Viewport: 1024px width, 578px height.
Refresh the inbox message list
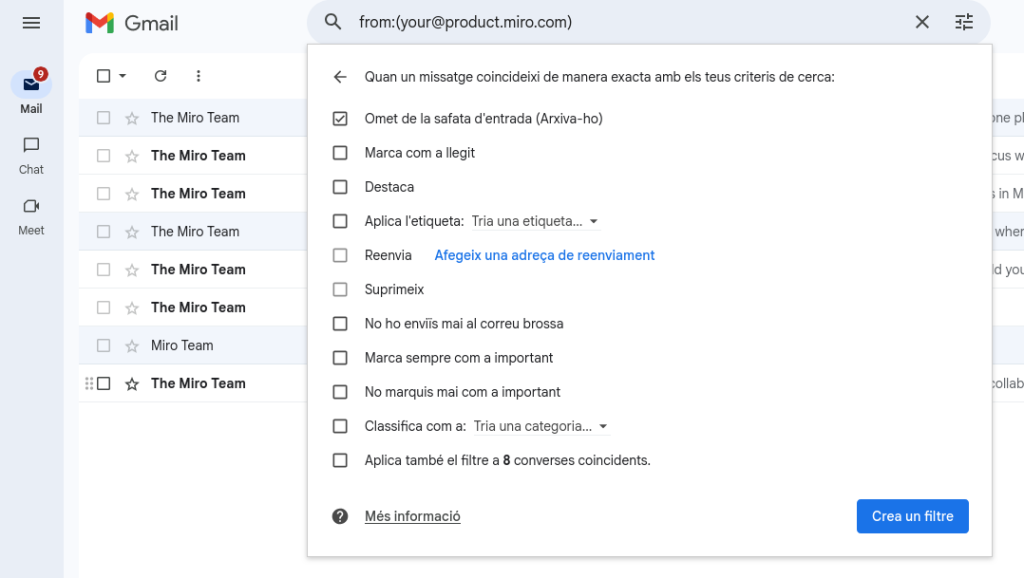pos(160,76)
